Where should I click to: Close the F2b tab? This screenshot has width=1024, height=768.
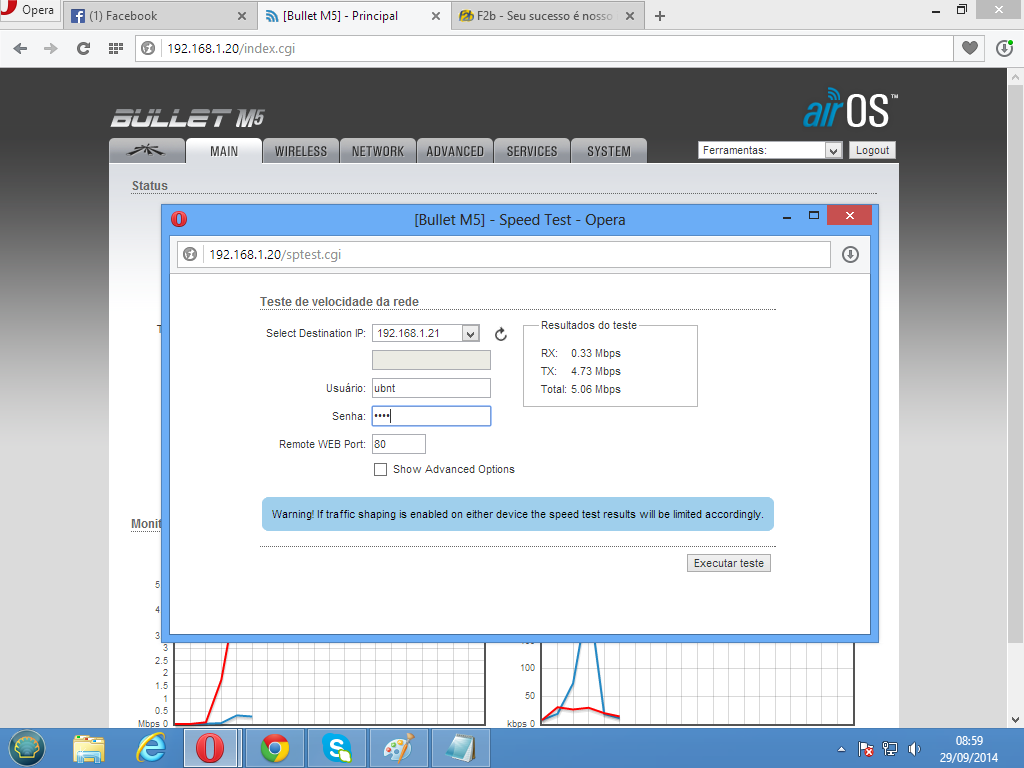pyautogui.click(x=630, y=16)
